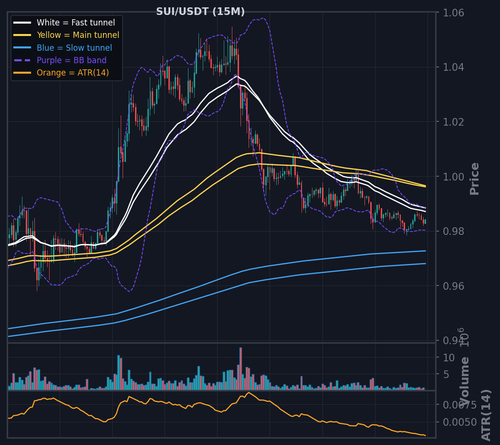500x445 pixels.
Task: Click the 1.04 price axis label
Action: click(453, 67)
